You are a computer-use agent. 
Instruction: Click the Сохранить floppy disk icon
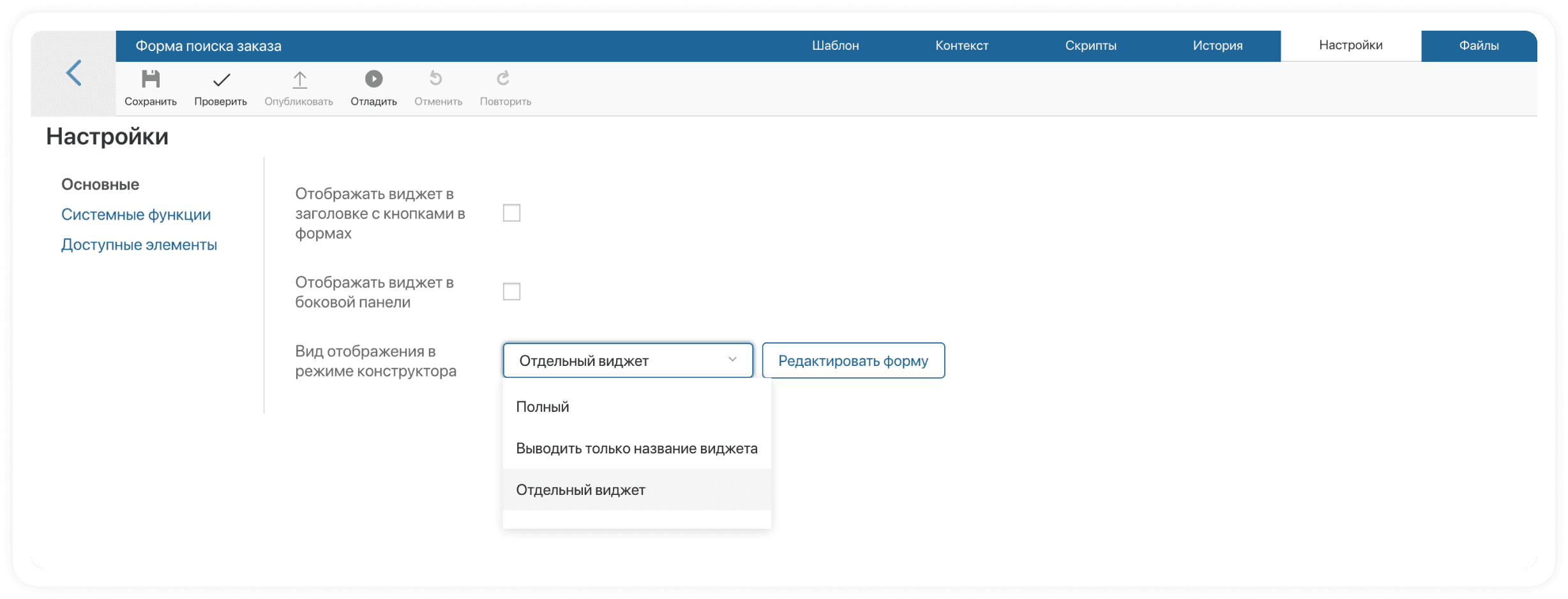click(151, 79)
